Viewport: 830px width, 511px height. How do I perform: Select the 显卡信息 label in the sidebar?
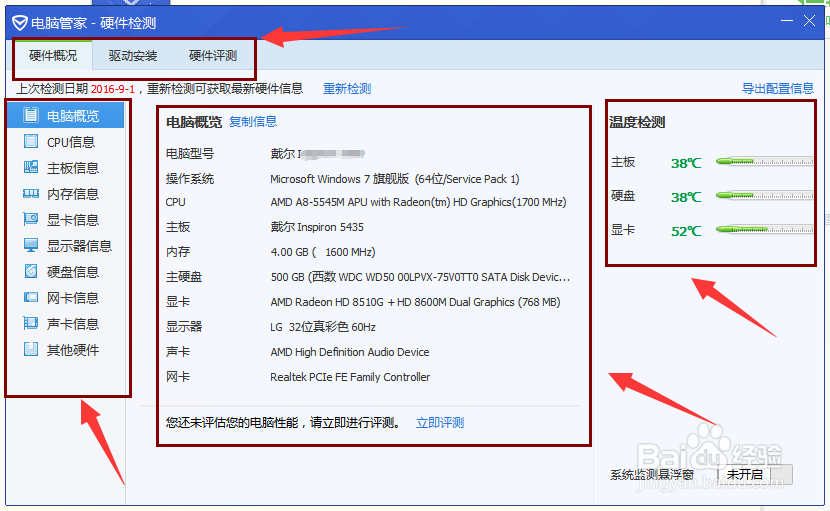pos(73,220)
